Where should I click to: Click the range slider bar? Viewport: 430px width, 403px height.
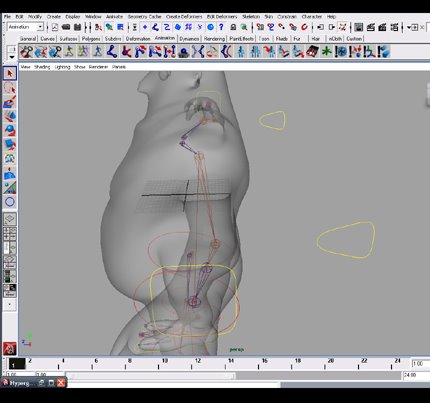(x=151, y=376)
